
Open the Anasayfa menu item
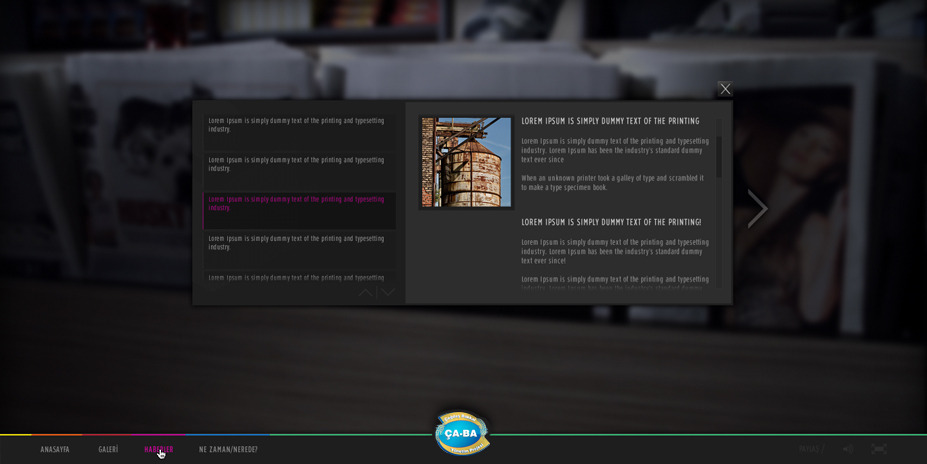[x=55, y=450]
